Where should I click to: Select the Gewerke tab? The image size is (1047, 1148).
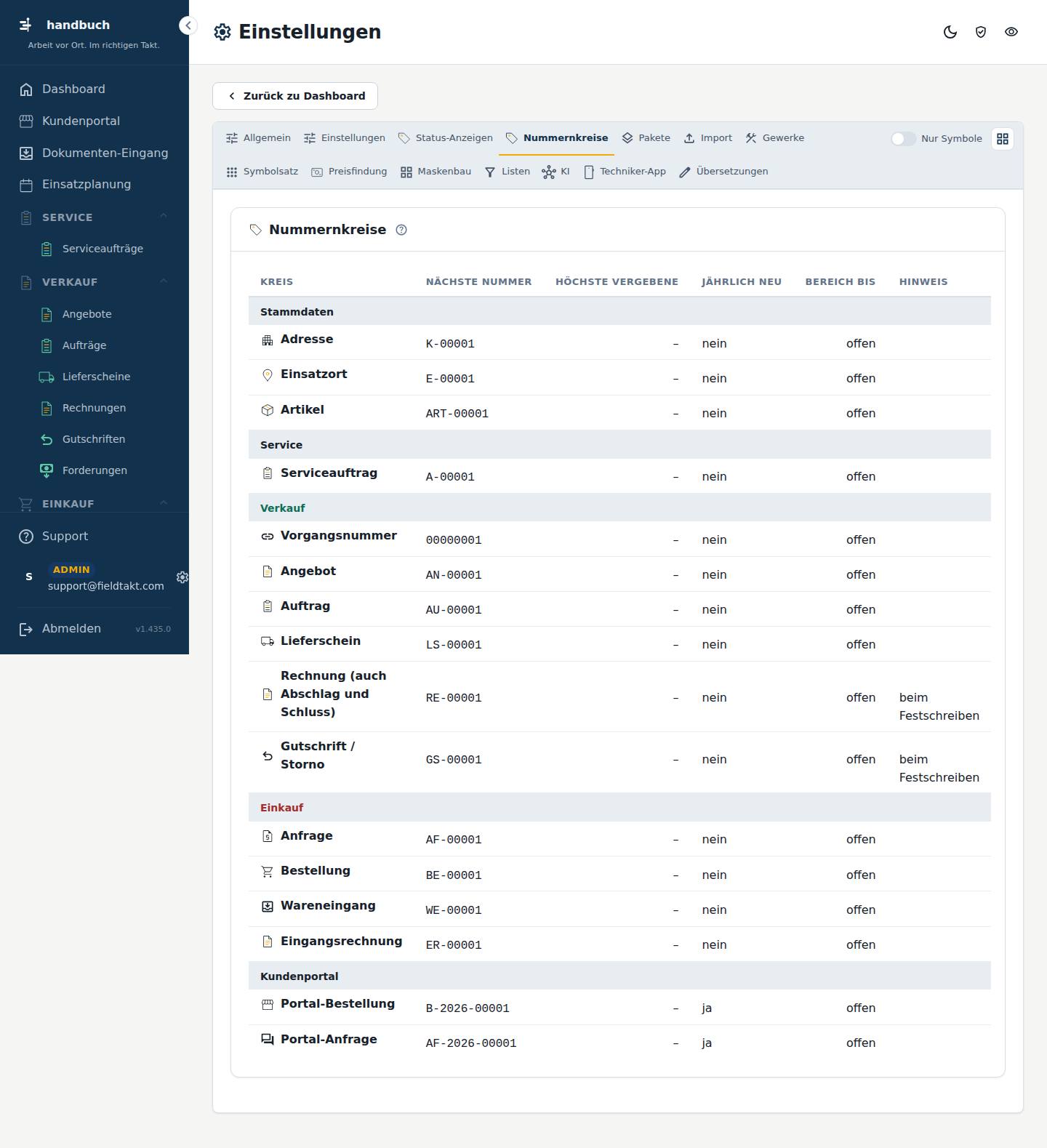click(774, 138)
